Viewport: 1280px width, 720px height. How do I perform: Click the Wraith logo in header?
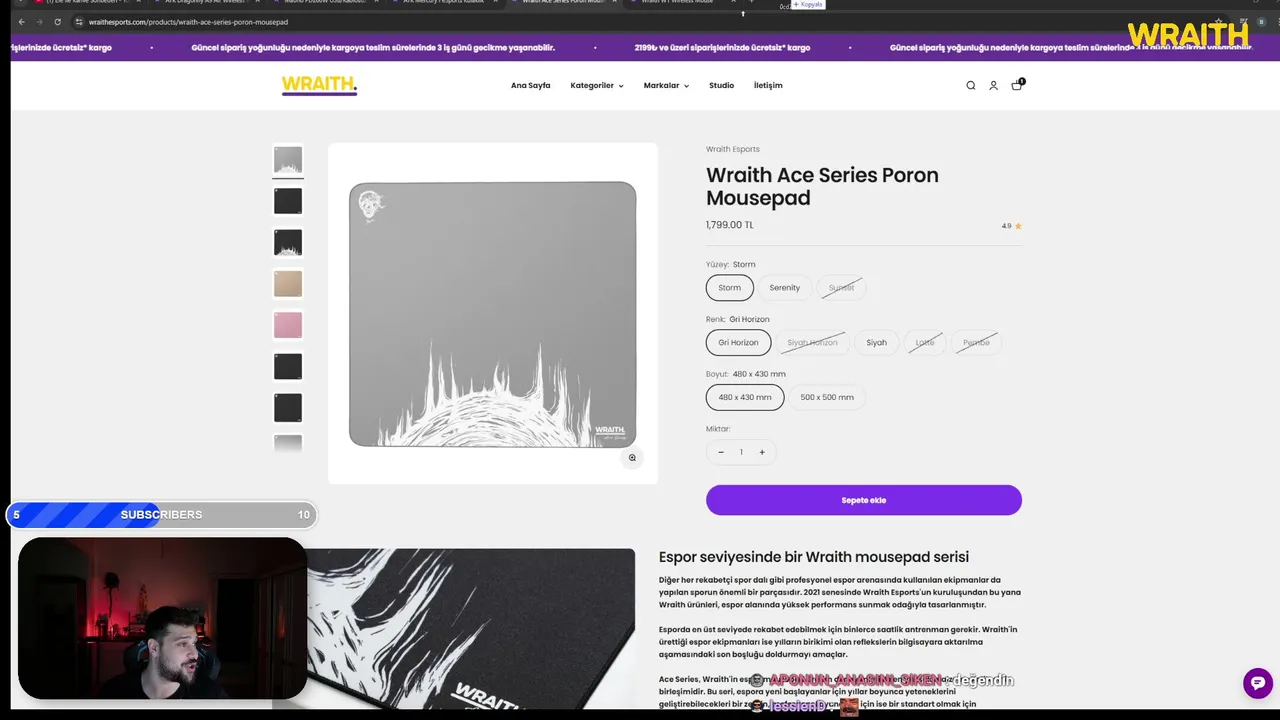[x=319, y=85]
